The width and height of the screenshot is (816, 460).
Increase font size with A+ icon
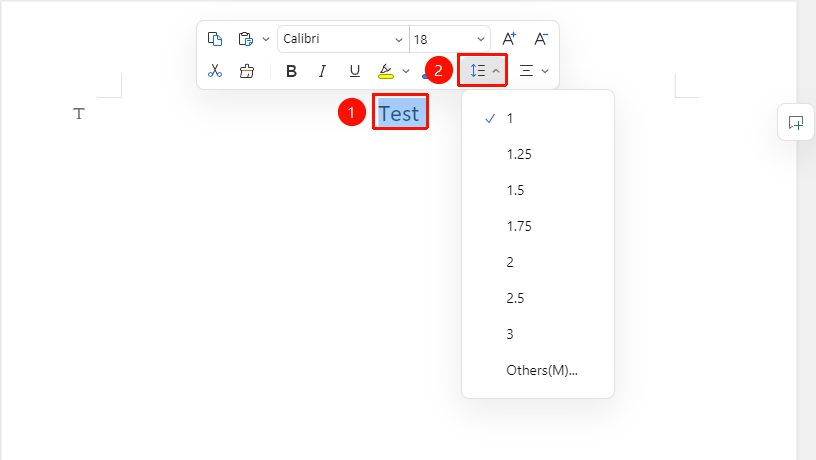[509, 39]
